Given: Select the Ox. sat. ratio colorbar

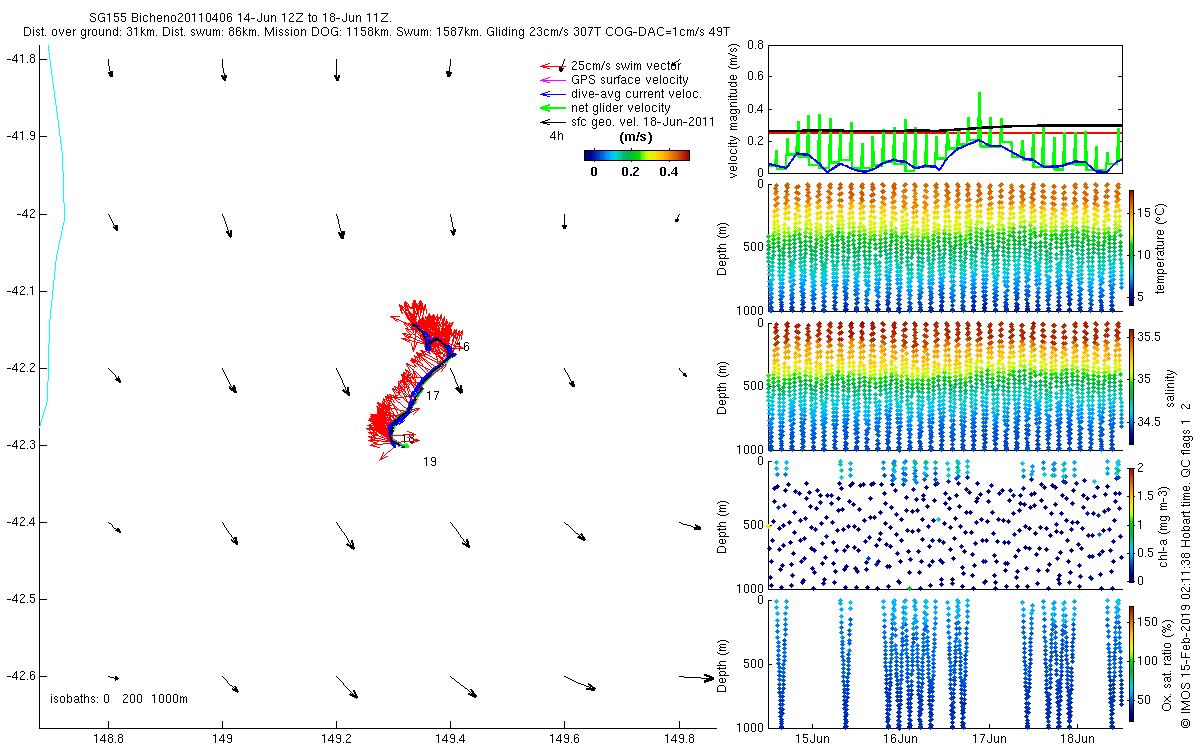Looking at the screenshot, I should click(1132, 663).
